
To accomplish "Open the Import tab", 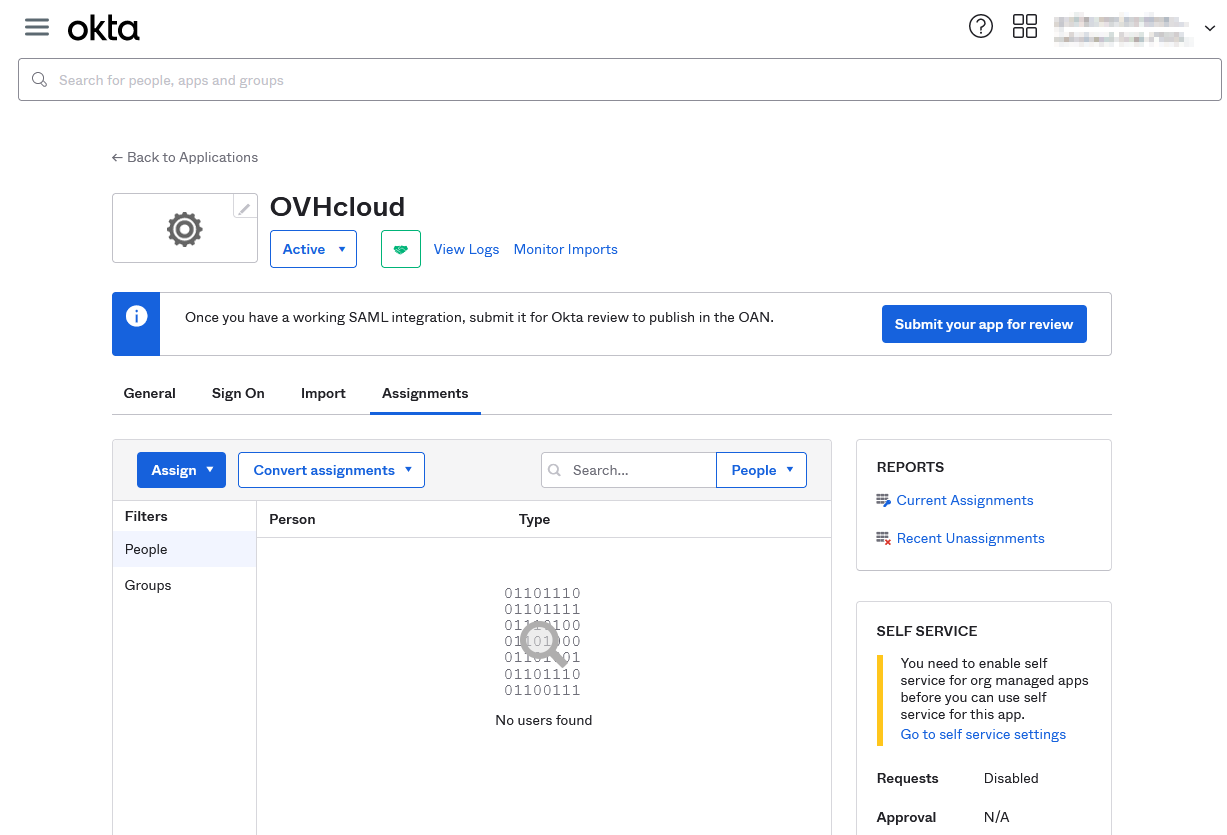I will point(323,393).
